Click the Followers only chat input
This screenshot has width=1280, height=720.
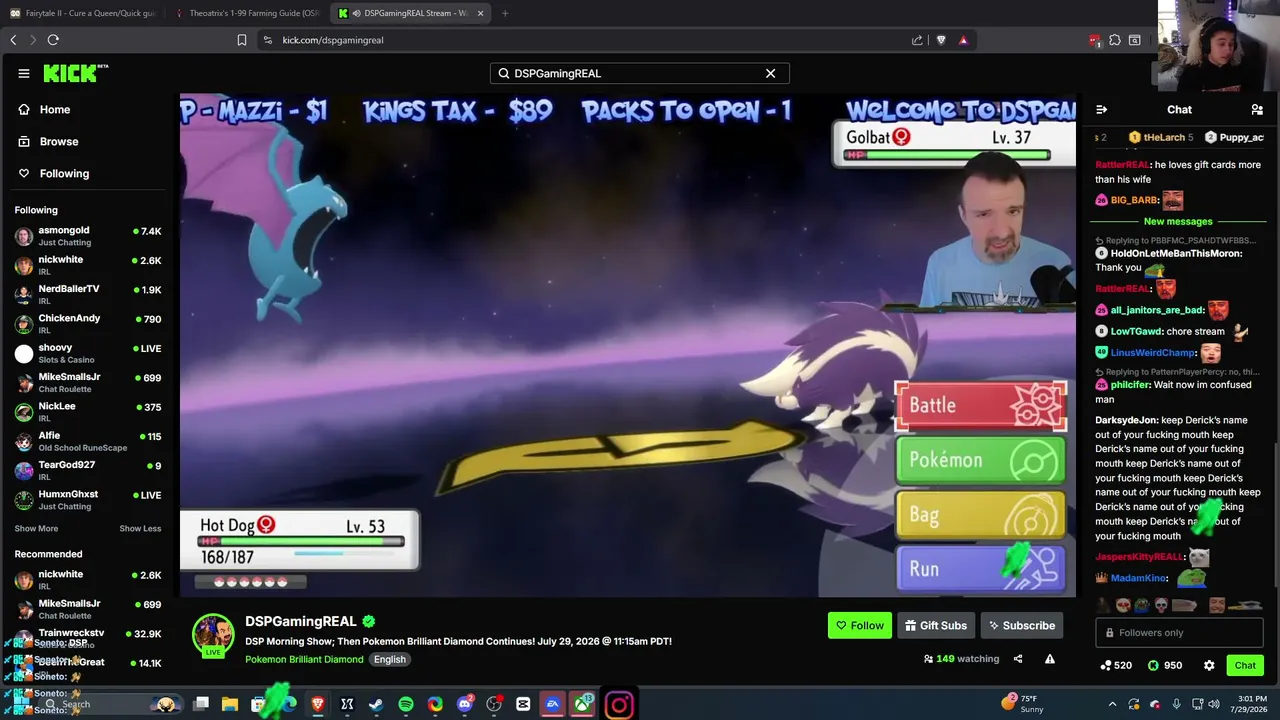coord(1179,632)
